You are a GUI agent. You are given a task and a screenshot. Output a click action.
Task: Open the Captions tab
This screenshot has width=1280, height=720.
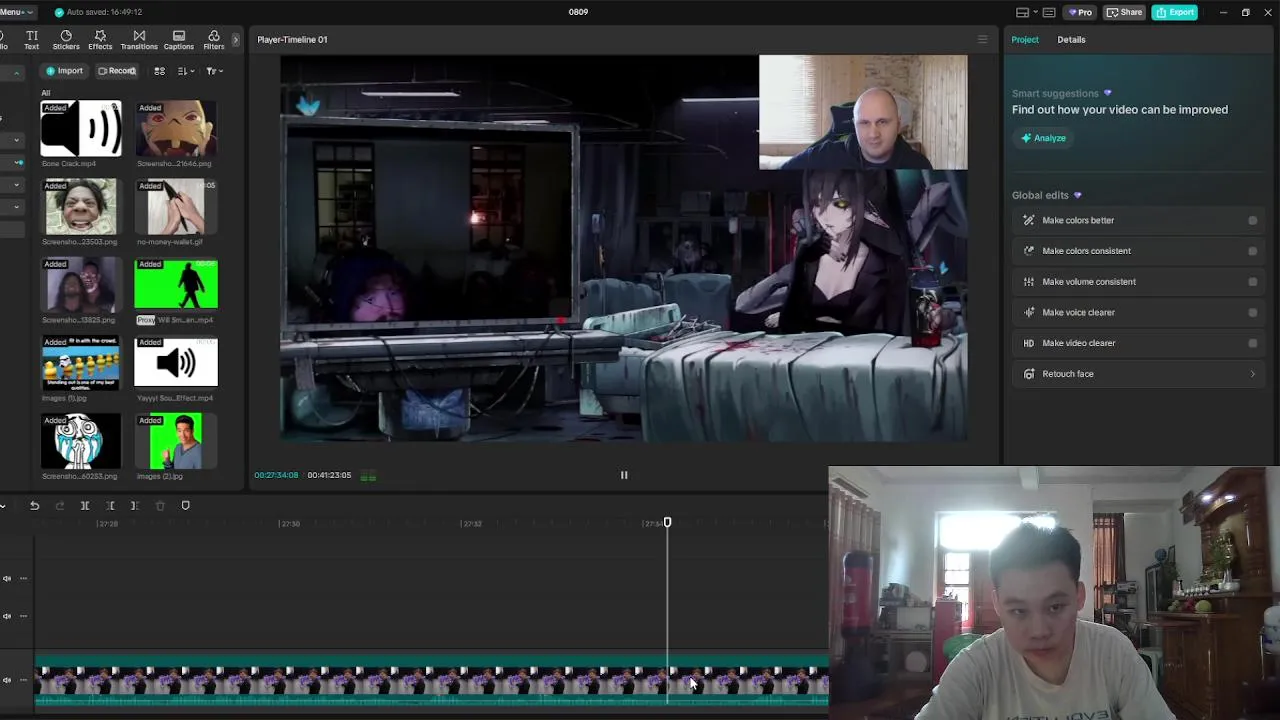click(x=179, y=40)
